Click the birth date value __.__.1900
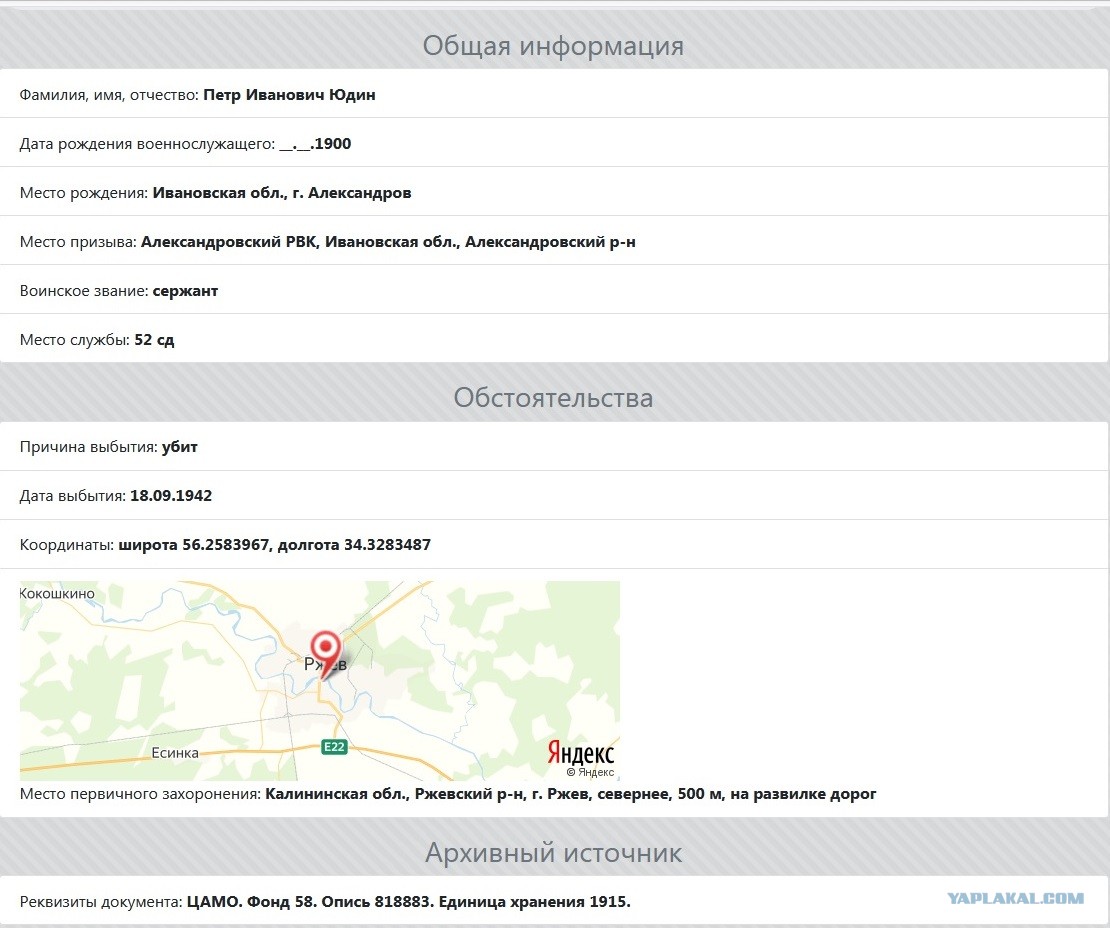The width and height of the screenshot is (1110, 928). click(316, 144)
